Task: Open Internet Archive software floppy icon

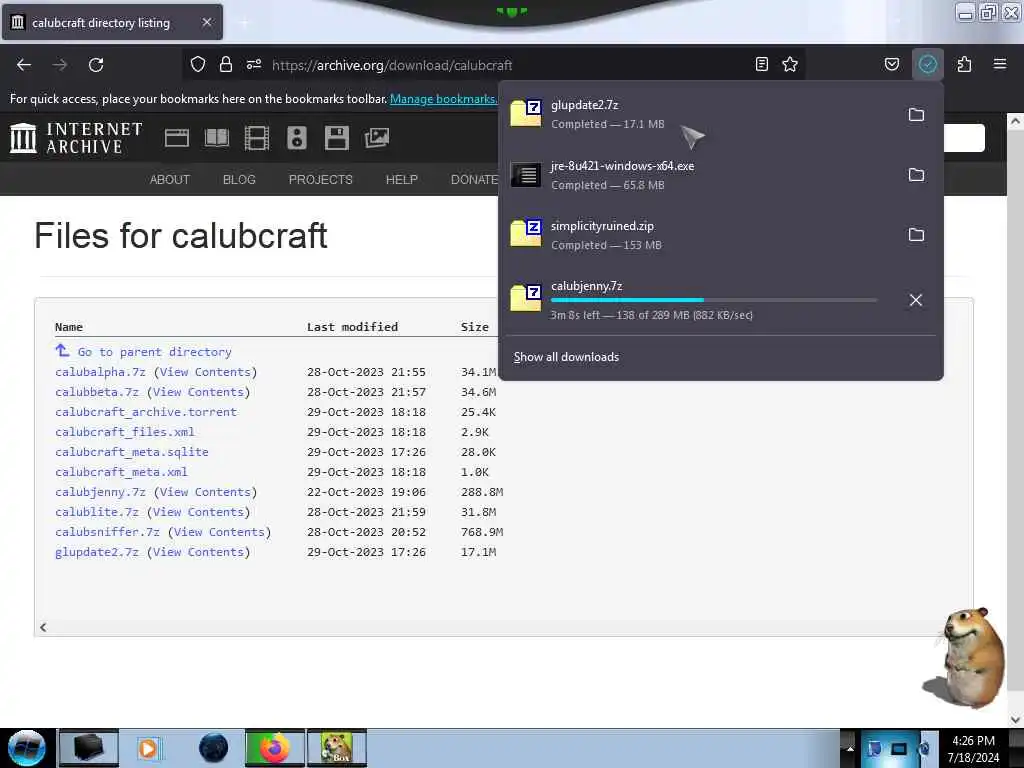Action: pos(336,138)
